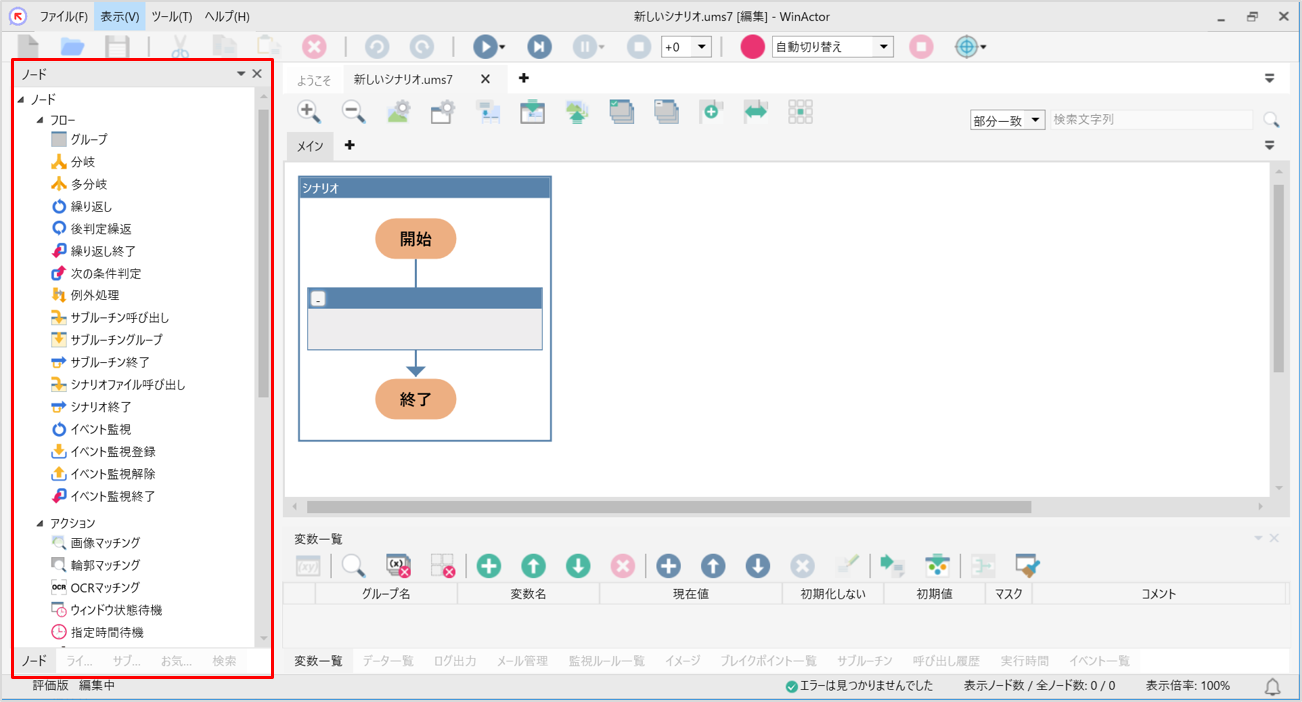This screenshot has height=702, width=1302.
Task: Start recording with the red record icon
Action: coord(752,46)
